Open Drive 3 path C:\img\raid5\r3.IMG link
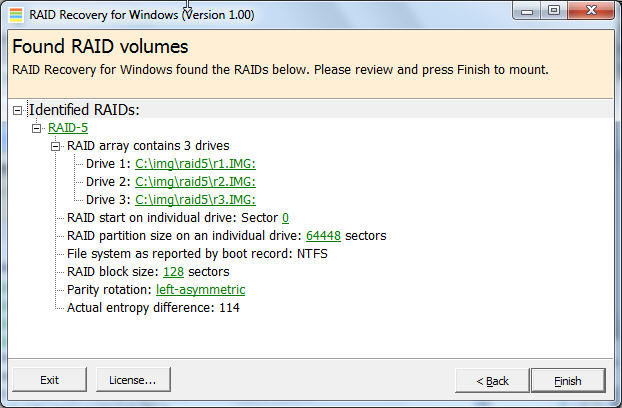The image size is (622, 408). pos(195,200)
